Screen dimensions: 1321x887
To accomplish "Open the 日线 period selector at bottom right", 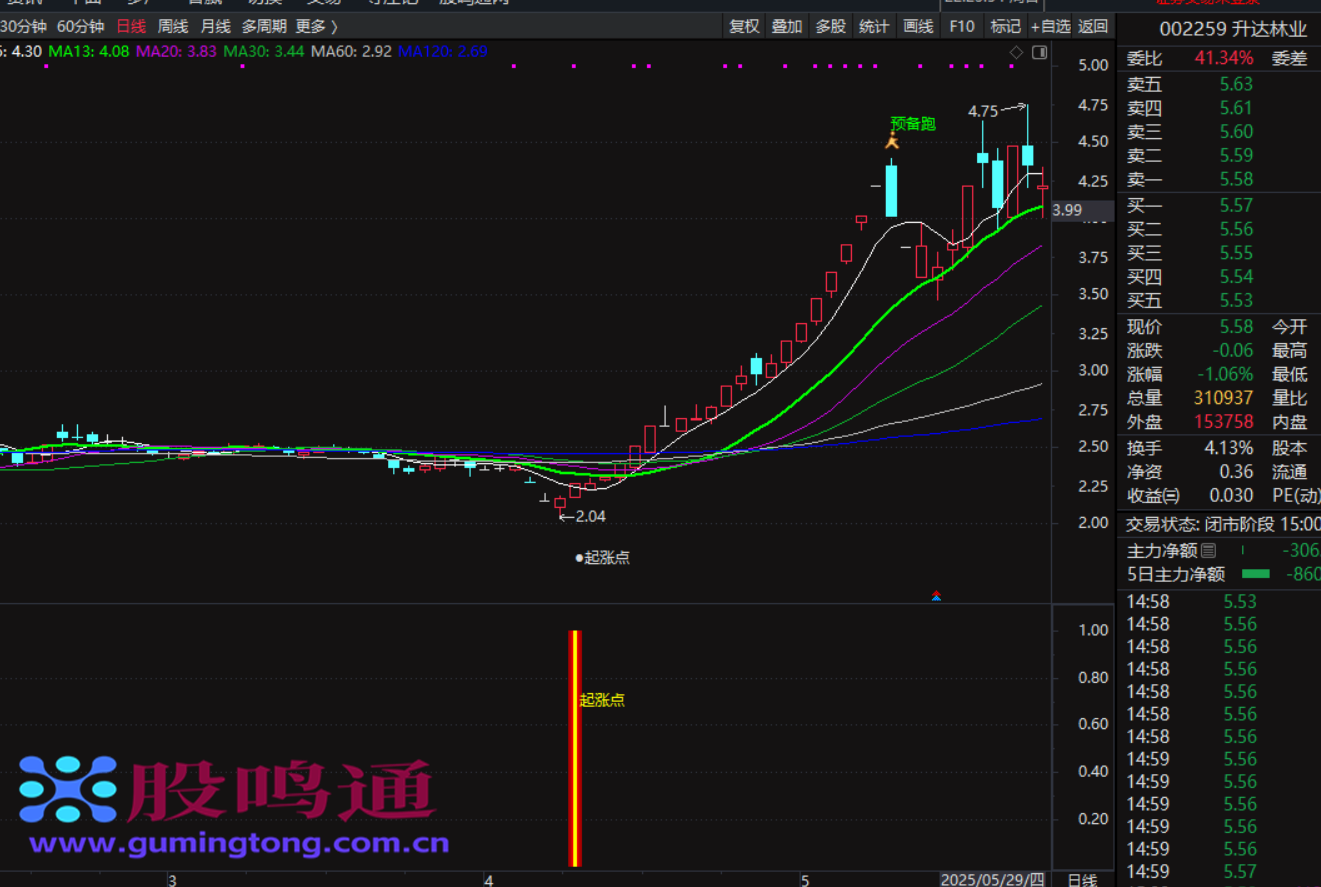I will click(x=1081, y=879).
